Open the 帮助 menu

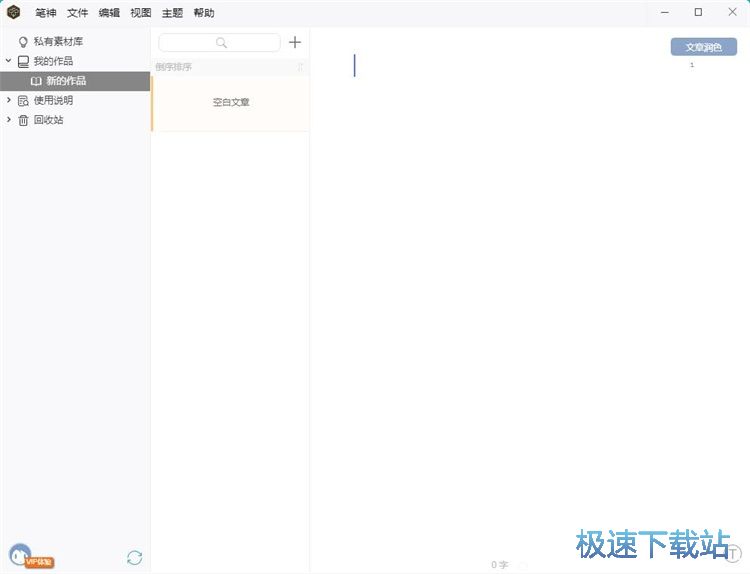204,13
